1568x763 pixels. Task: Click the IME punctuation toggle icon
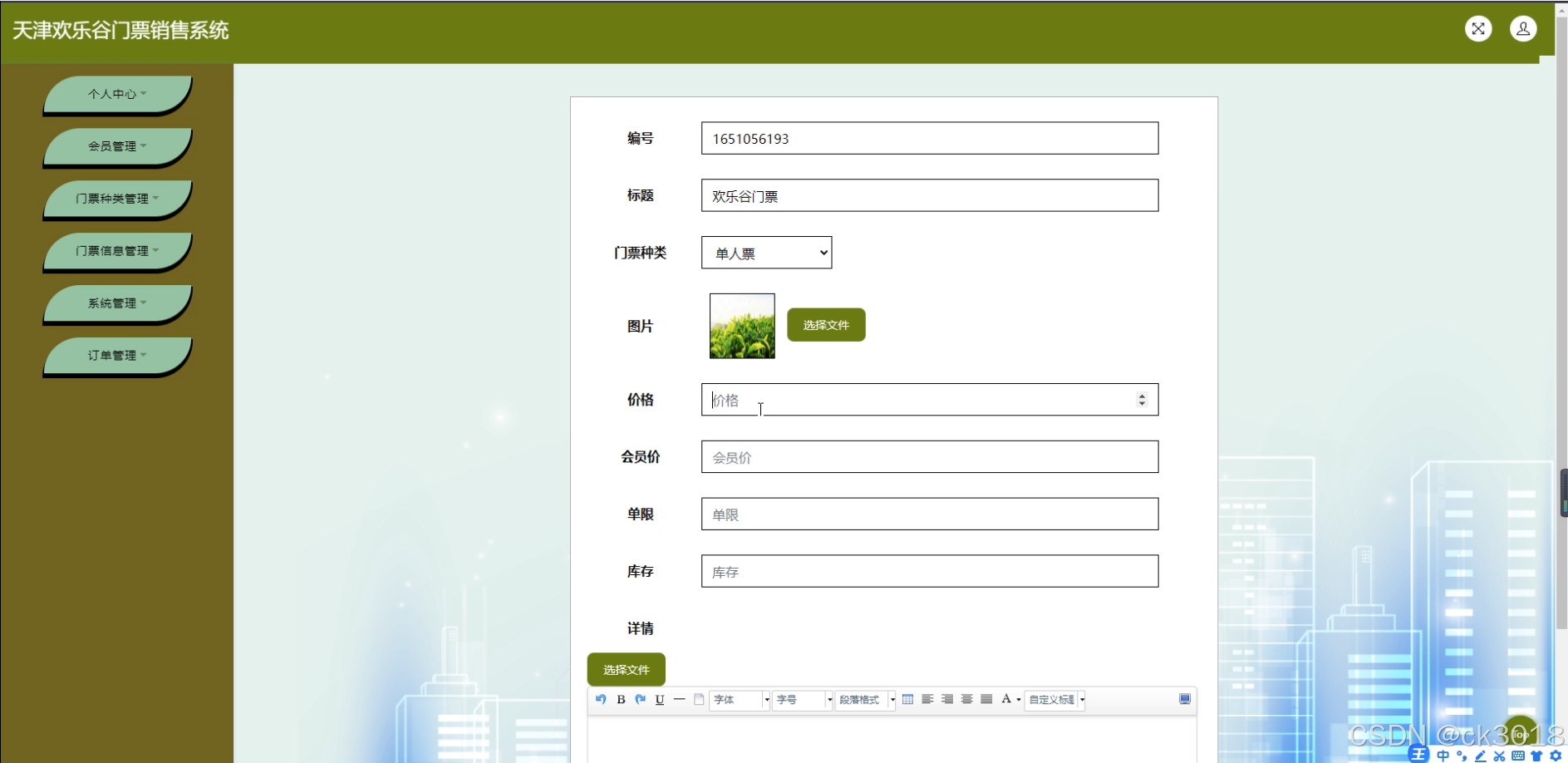click(x=1462, y=756)
